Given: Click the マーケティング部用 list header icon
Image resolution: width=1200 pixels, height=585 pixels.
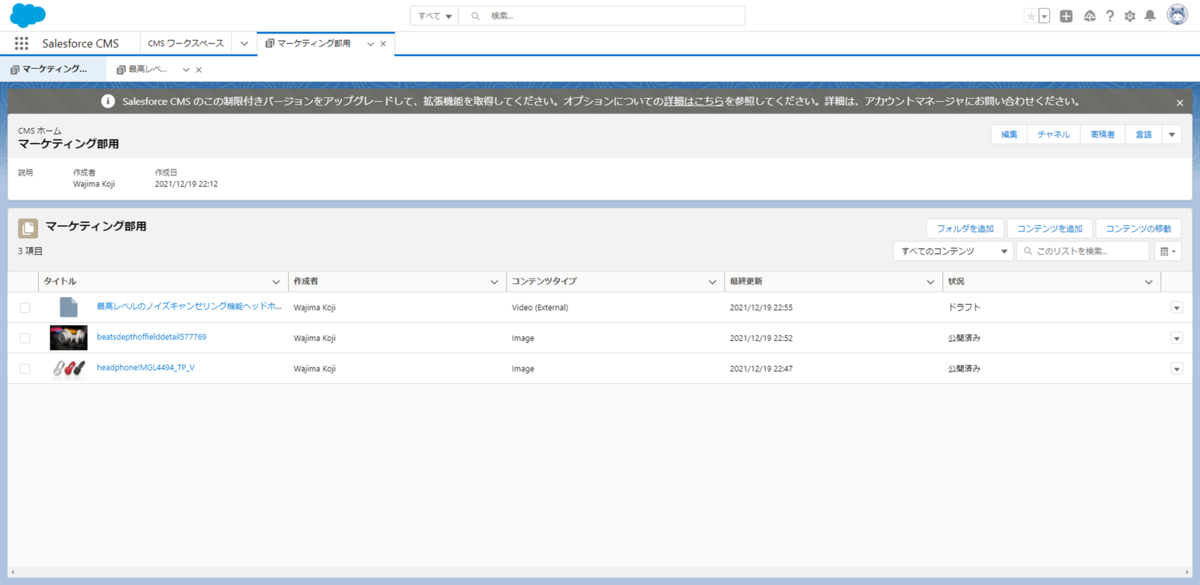Looking at the screenshot, I should (x=28, y=228).
